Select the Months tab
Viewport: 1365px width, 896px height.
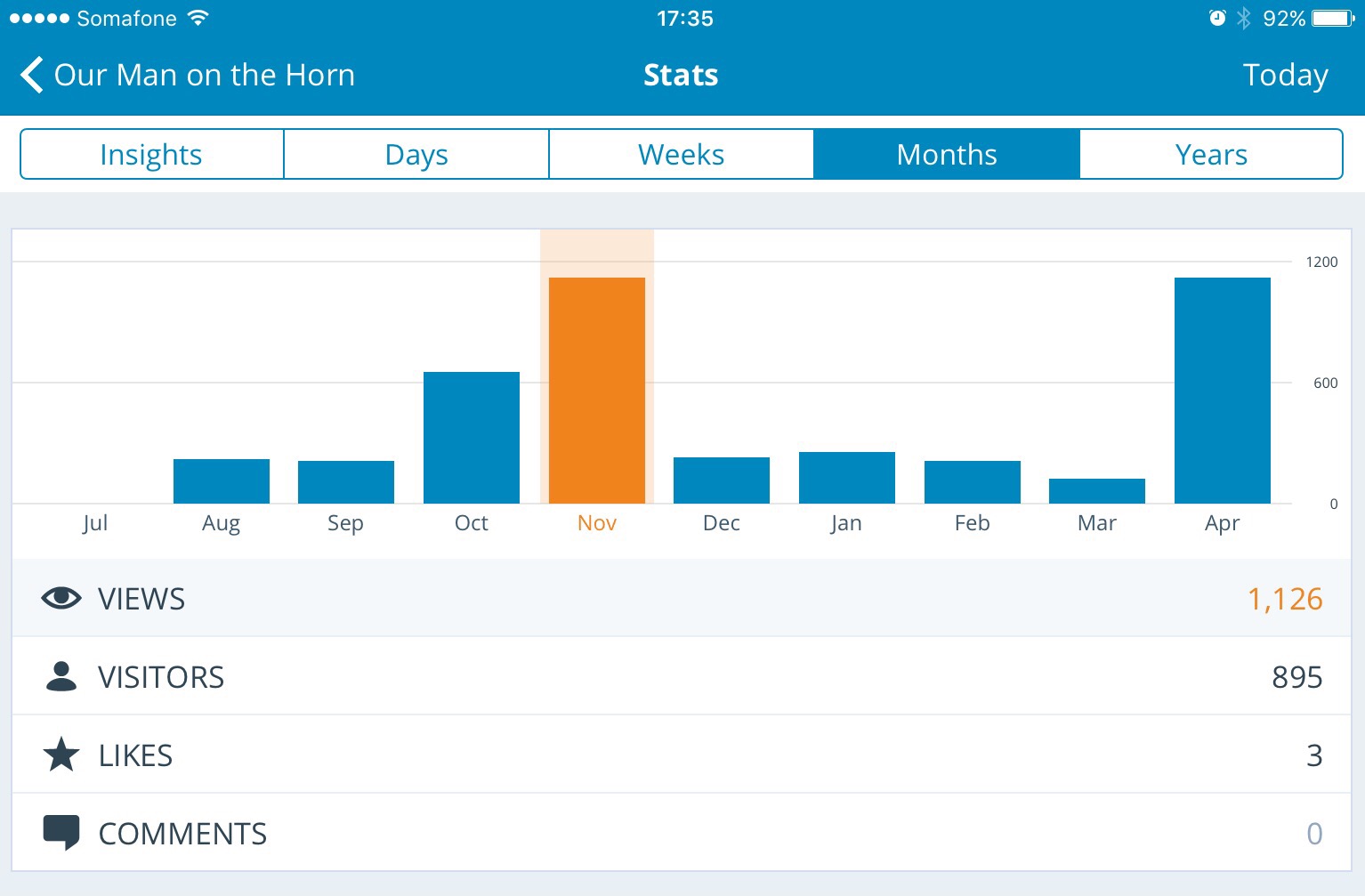pyautogui.click(x=947, y=155)
